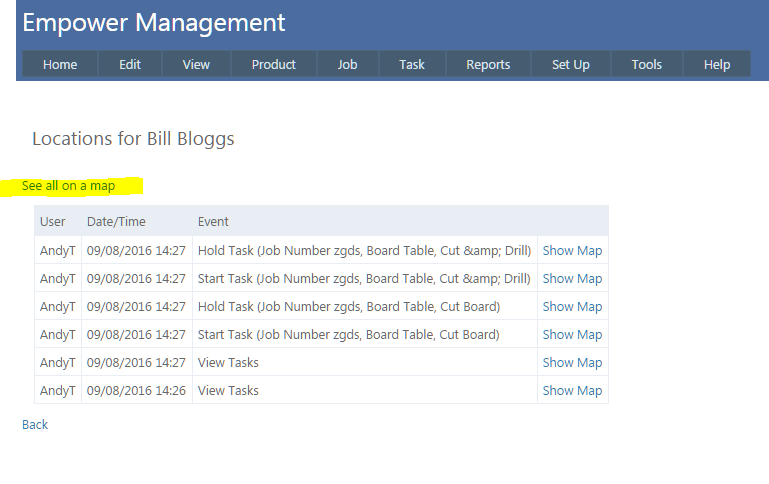
Task: Open the Job menu
Action: tap(347, 64)
